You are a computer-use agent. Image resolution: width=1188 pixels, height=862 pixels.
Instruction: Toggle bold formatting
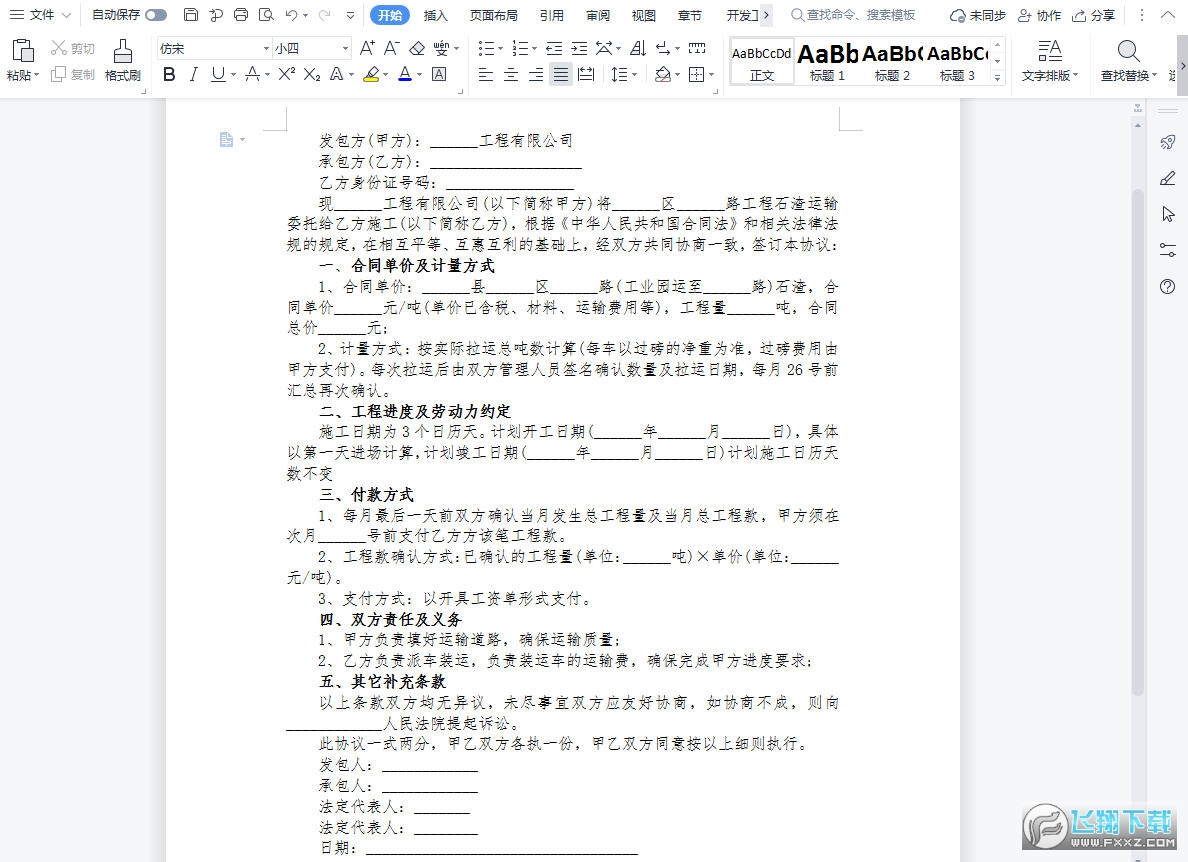[169, 74]
